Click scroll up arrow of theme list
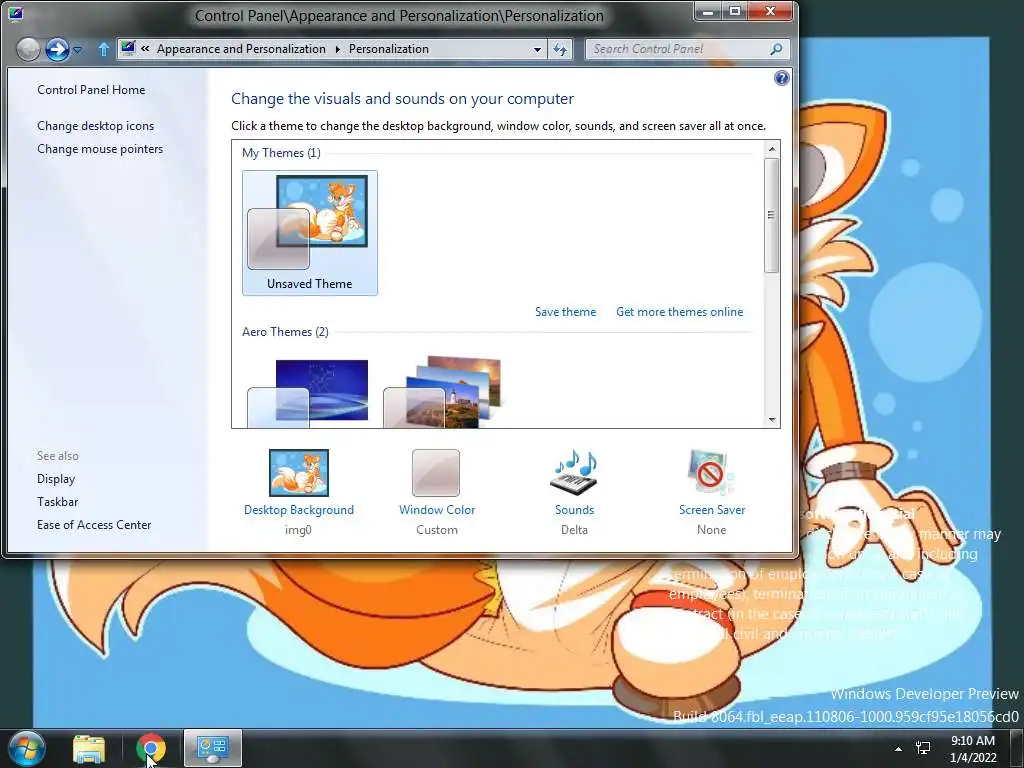Image resolution: width=1024 pixels, height=768 pixels. click(x=772, y=149)
